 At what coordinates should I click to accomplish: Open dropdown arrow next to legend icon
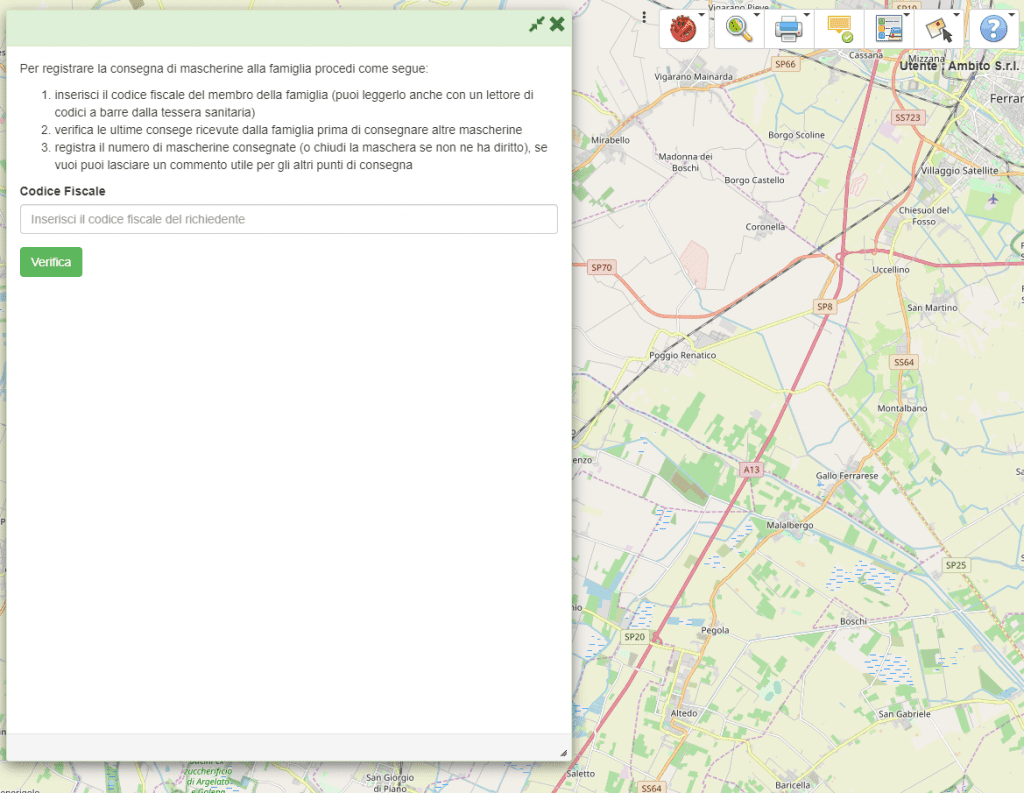coord(907,15)
